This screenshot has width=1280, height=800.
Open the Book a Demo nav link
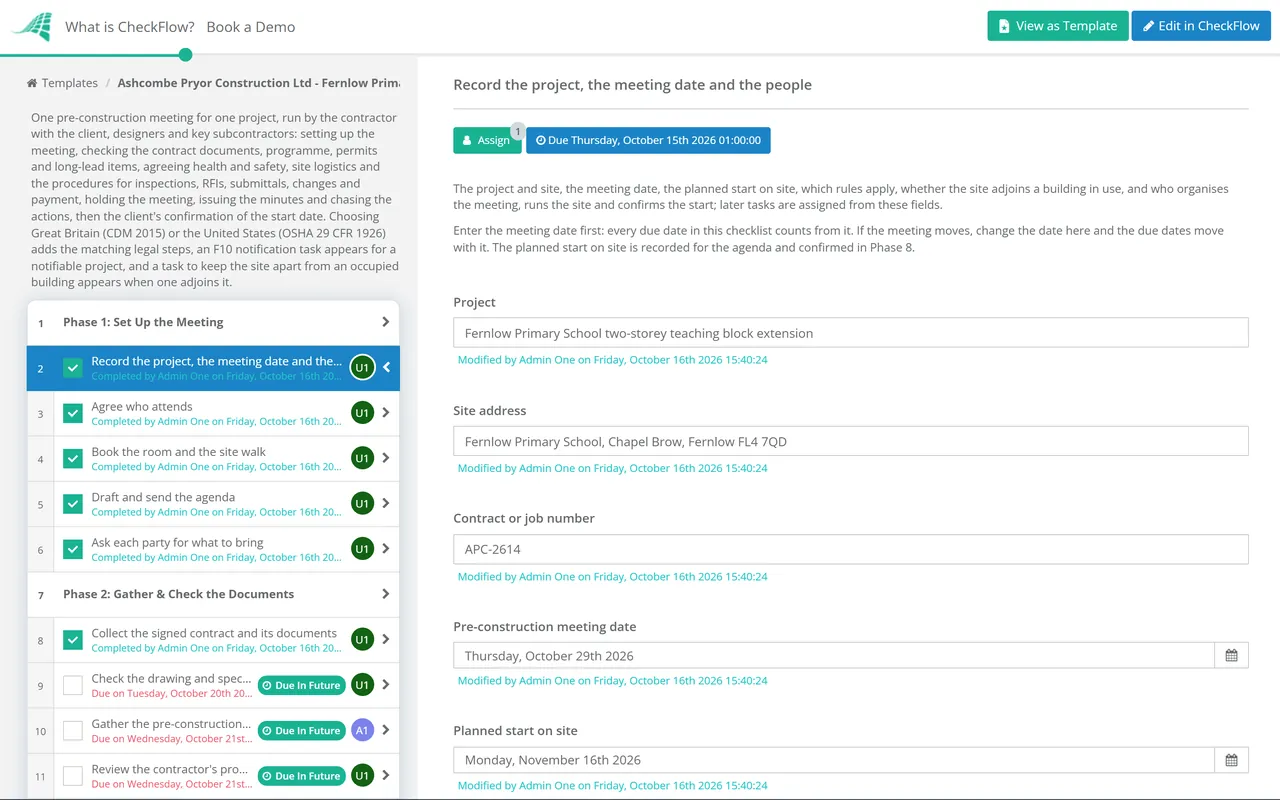tap(251, 27)
